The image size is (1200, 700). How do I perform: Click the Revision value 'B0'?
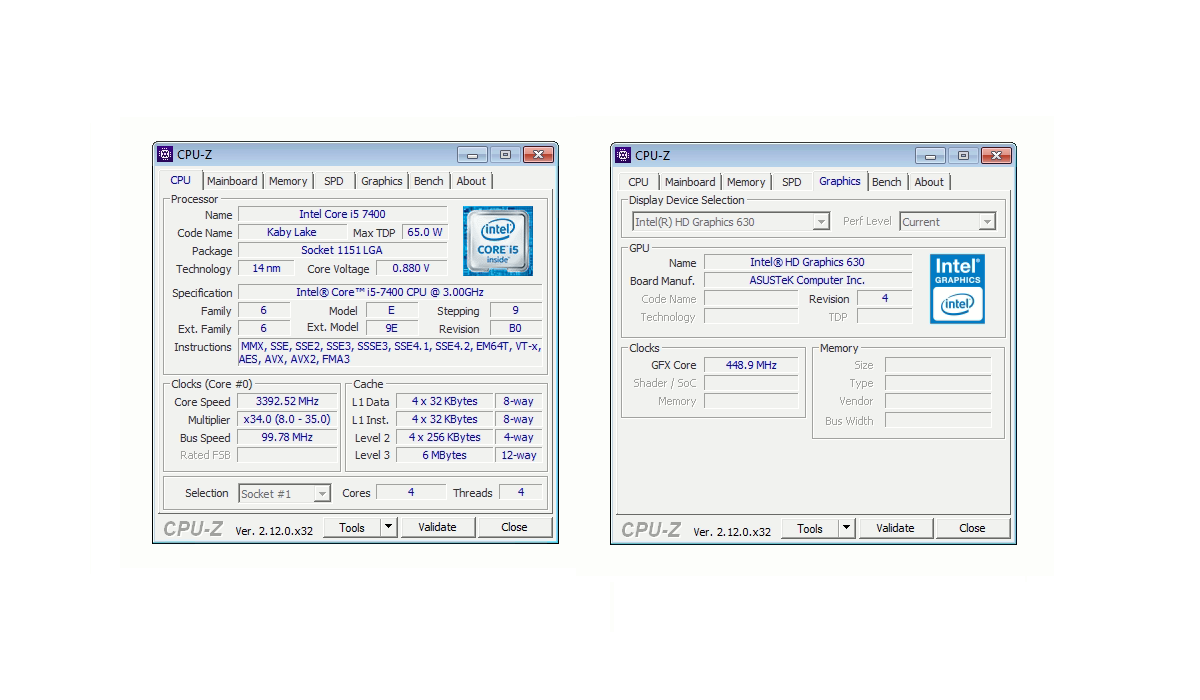click(x=515, y=328)
